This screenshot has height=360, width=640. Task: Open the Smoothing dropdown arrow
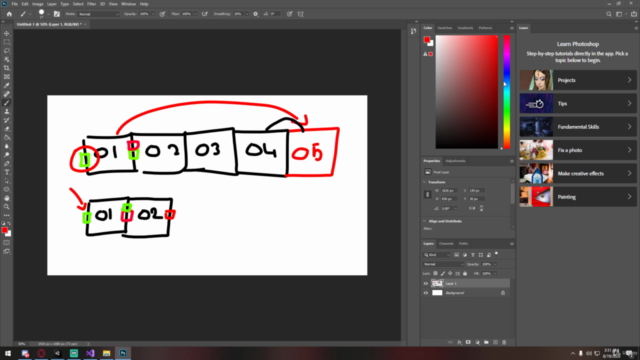tap(247, 14)
